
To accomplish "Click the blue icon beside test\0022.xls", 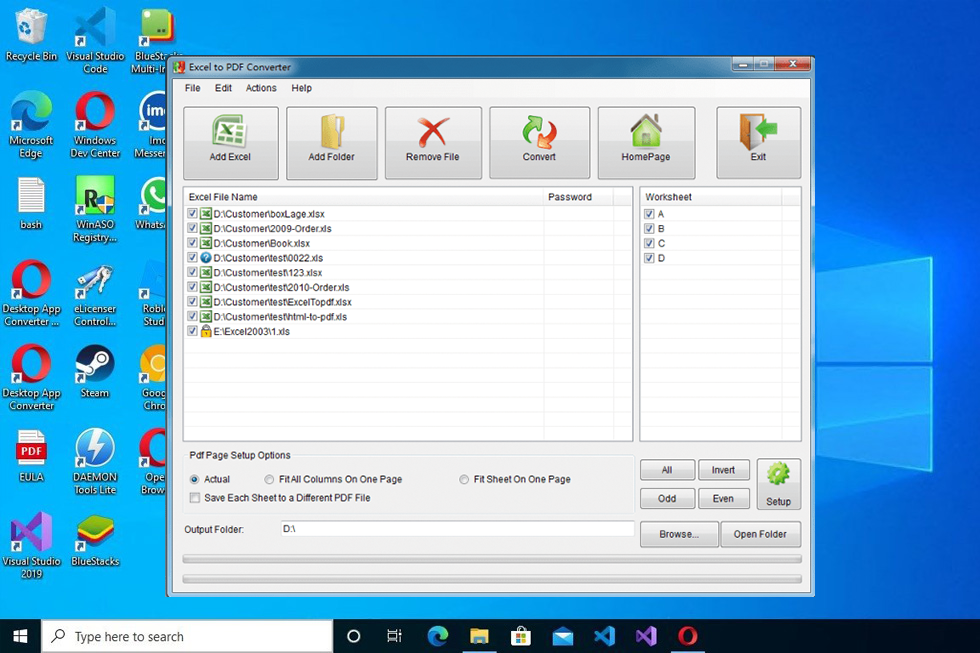I will pos(204,257).
